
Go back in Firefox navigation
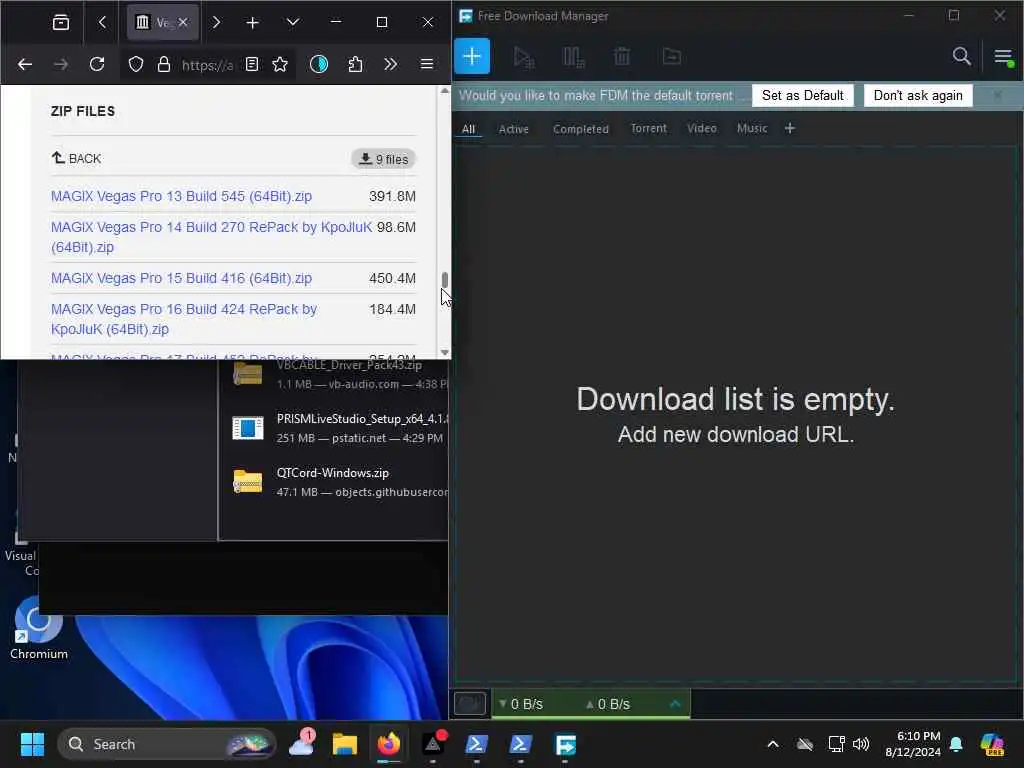tap(25, 64)
